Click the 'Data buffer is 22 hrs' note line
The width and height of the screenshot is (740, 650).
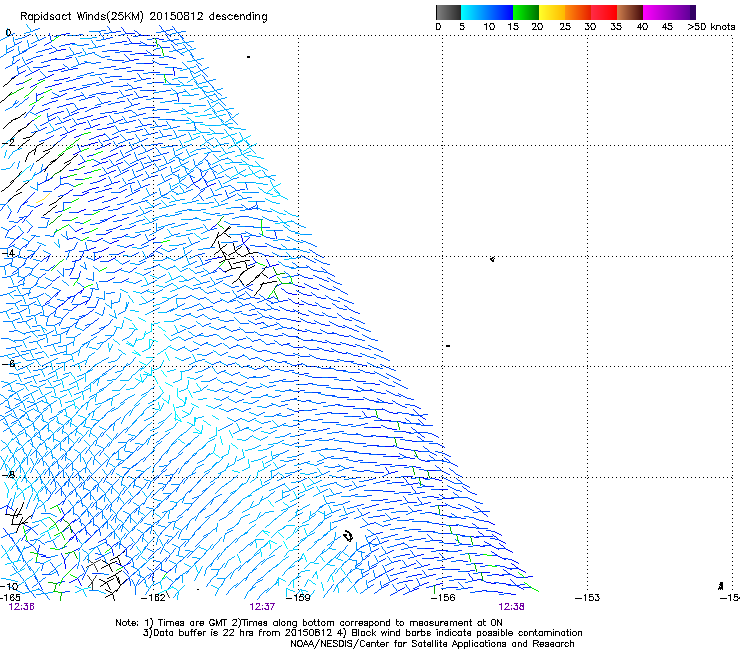[x=362, y=633]
